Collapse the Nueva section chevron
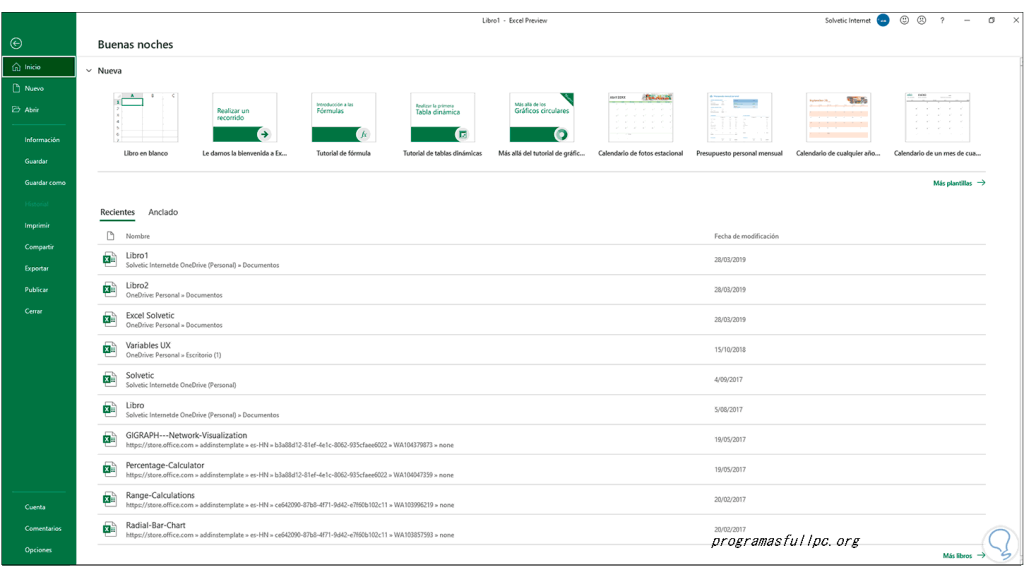 [x=89, y=71]
